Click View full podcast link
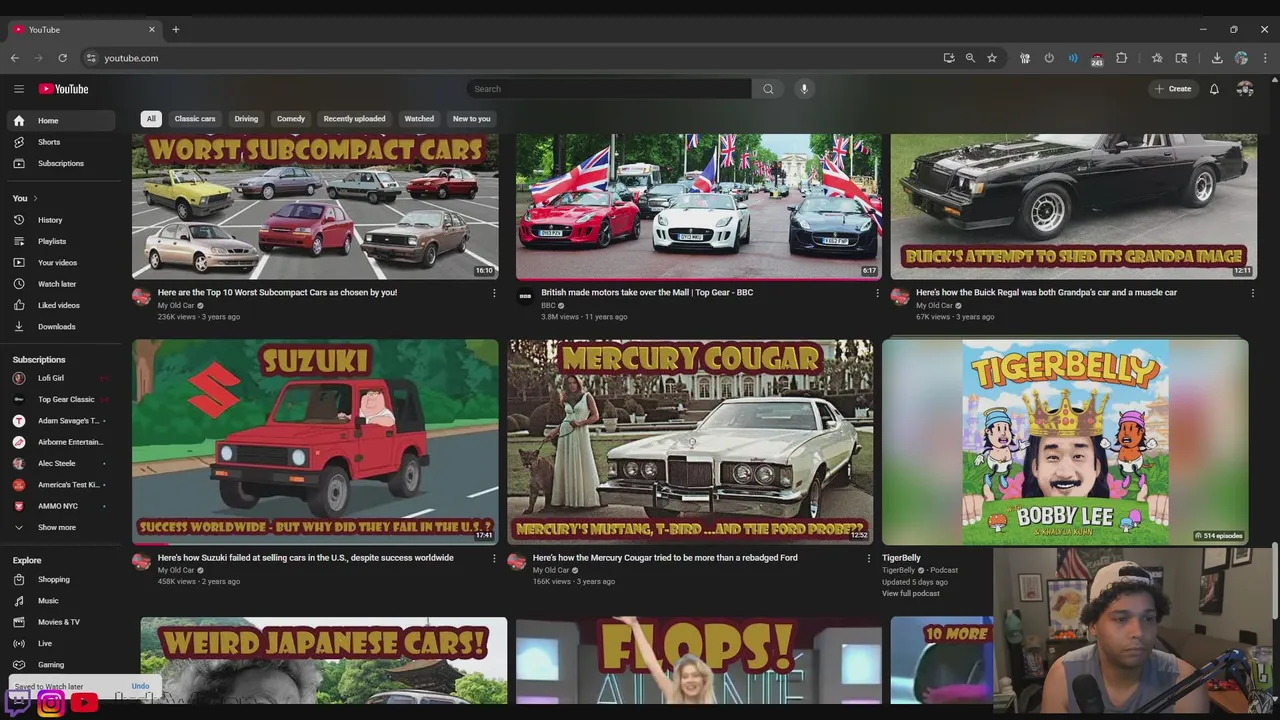 [x=911, y=593]
